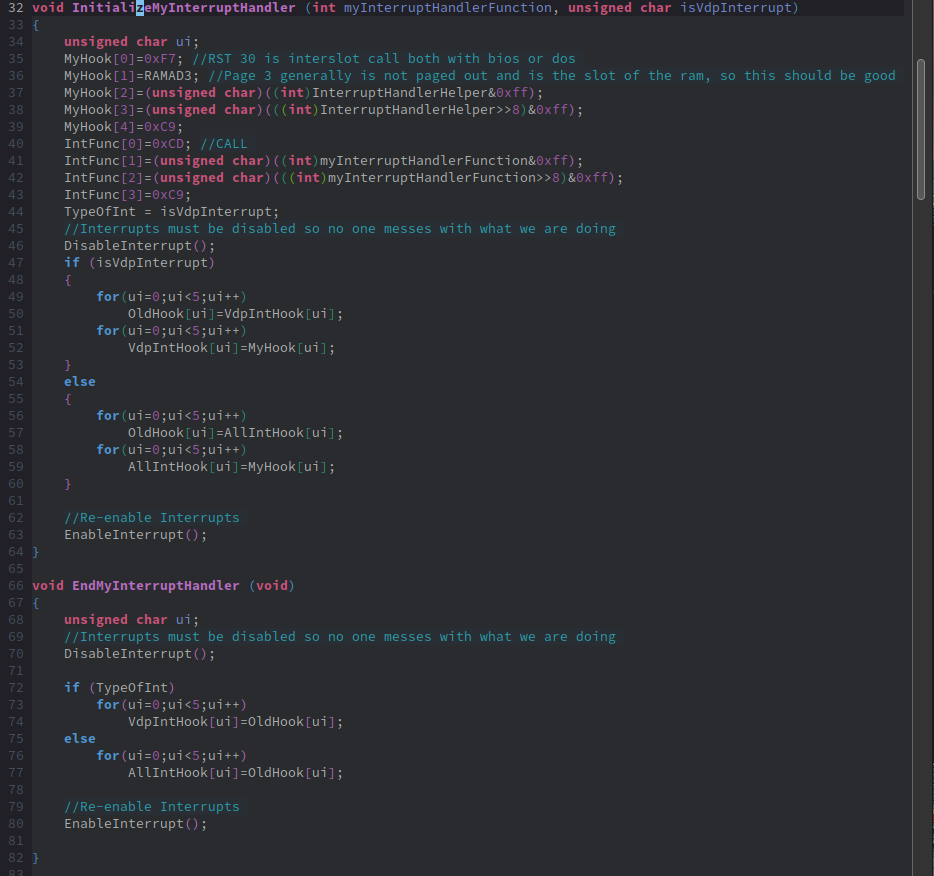The height and width of the screenshot is (876, 934).
Task: Click the 'RST 30 is interslot call' comment
Action: (x=384, y=58)
